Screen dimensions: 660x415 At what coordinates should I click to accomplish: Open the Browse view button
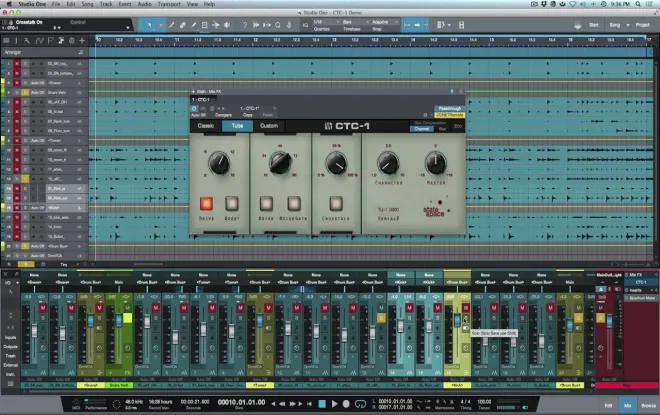pos(648,405)
